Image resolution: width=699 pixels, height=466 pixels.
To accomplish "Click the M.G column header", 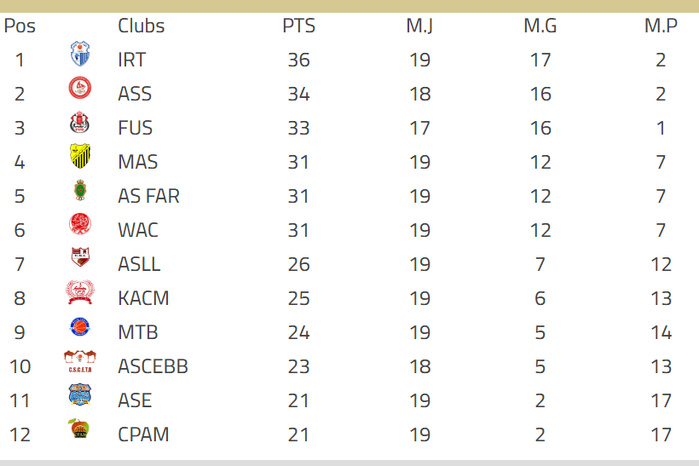I will [x=540, y=25].
